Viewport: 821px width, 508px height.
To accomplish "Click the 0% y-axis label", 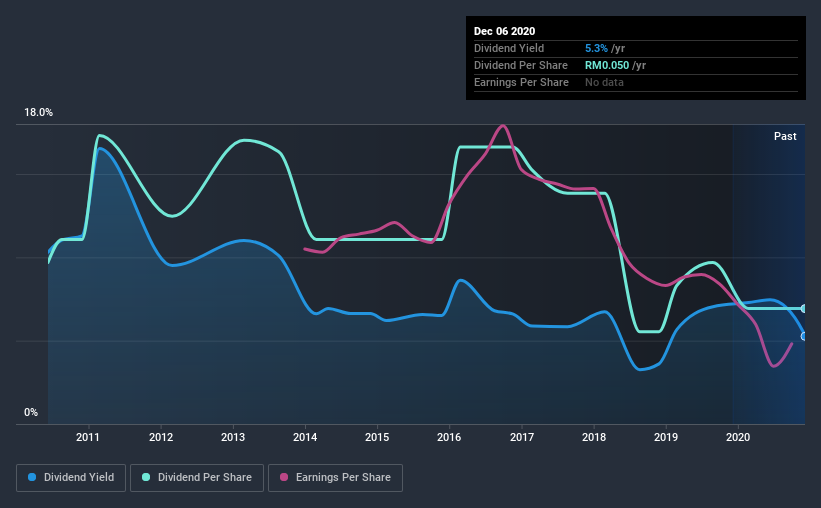I will [x=31, y=413].
